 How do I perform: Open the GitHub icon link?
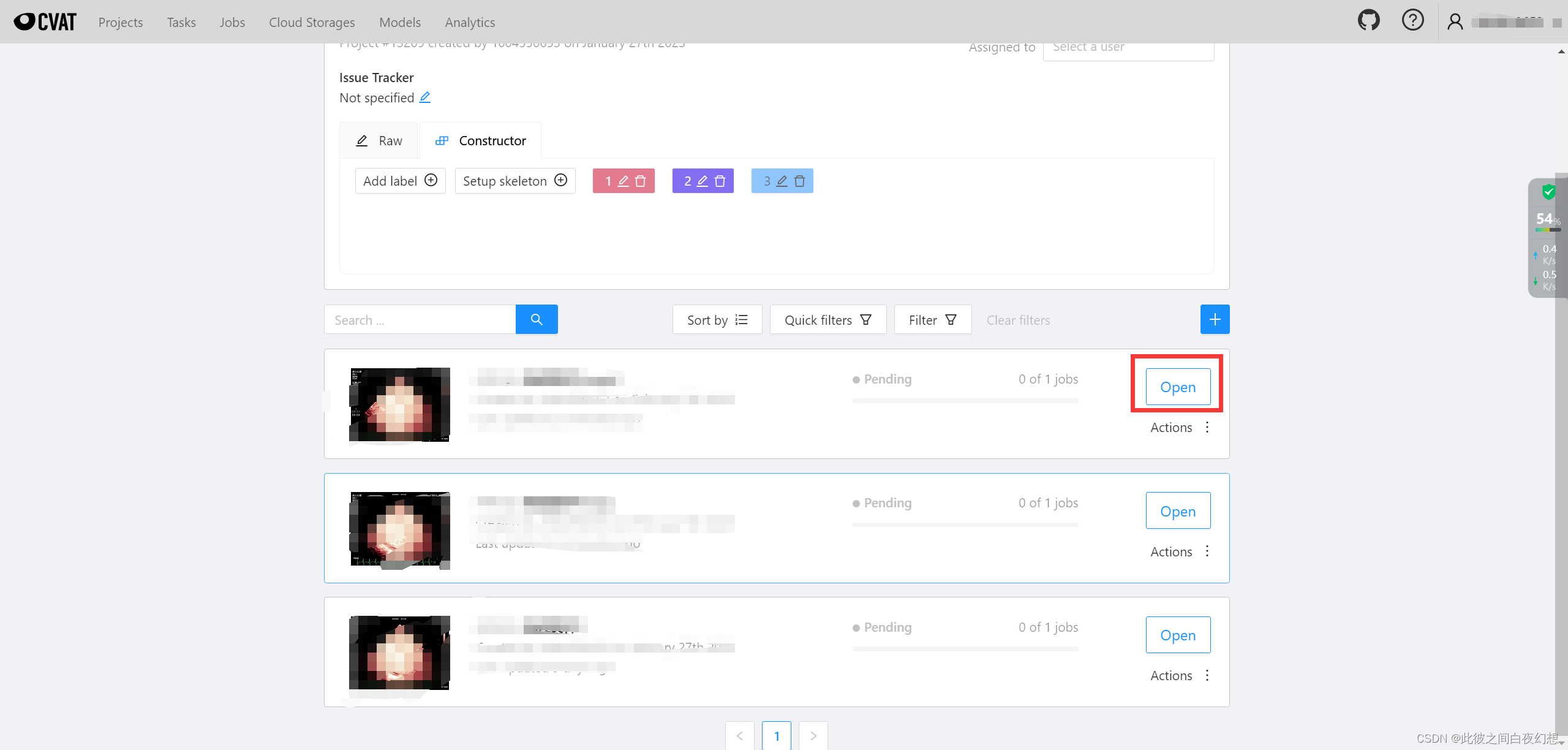pos(1368,21)
